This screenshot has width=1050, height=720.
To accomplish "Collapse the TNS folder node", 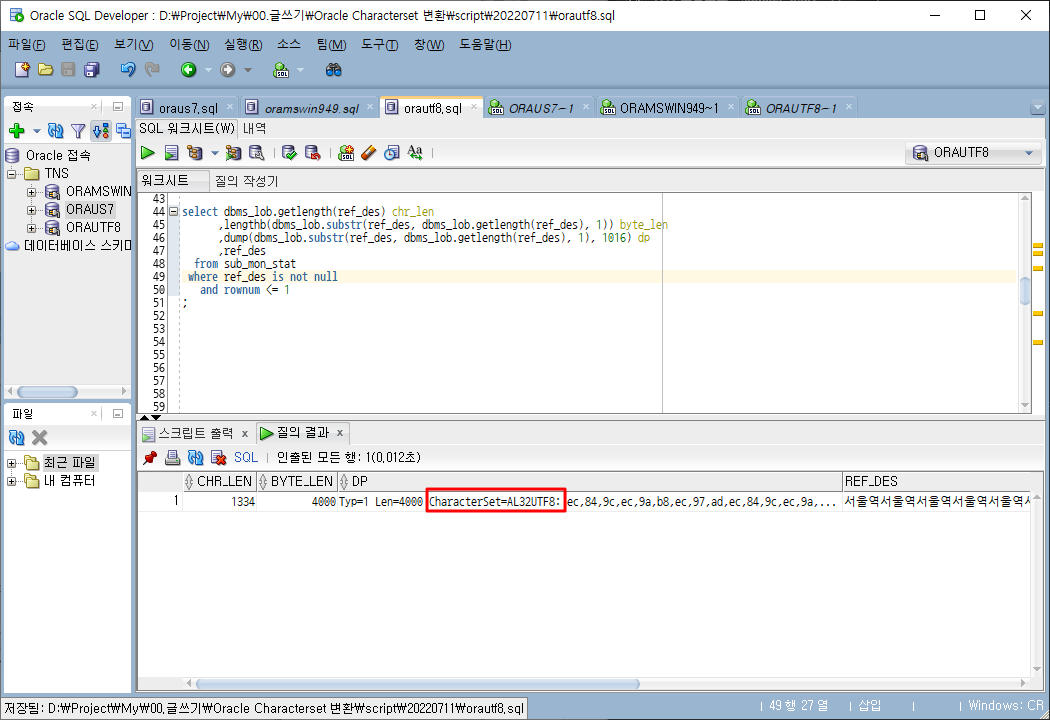I will (11, 173).
